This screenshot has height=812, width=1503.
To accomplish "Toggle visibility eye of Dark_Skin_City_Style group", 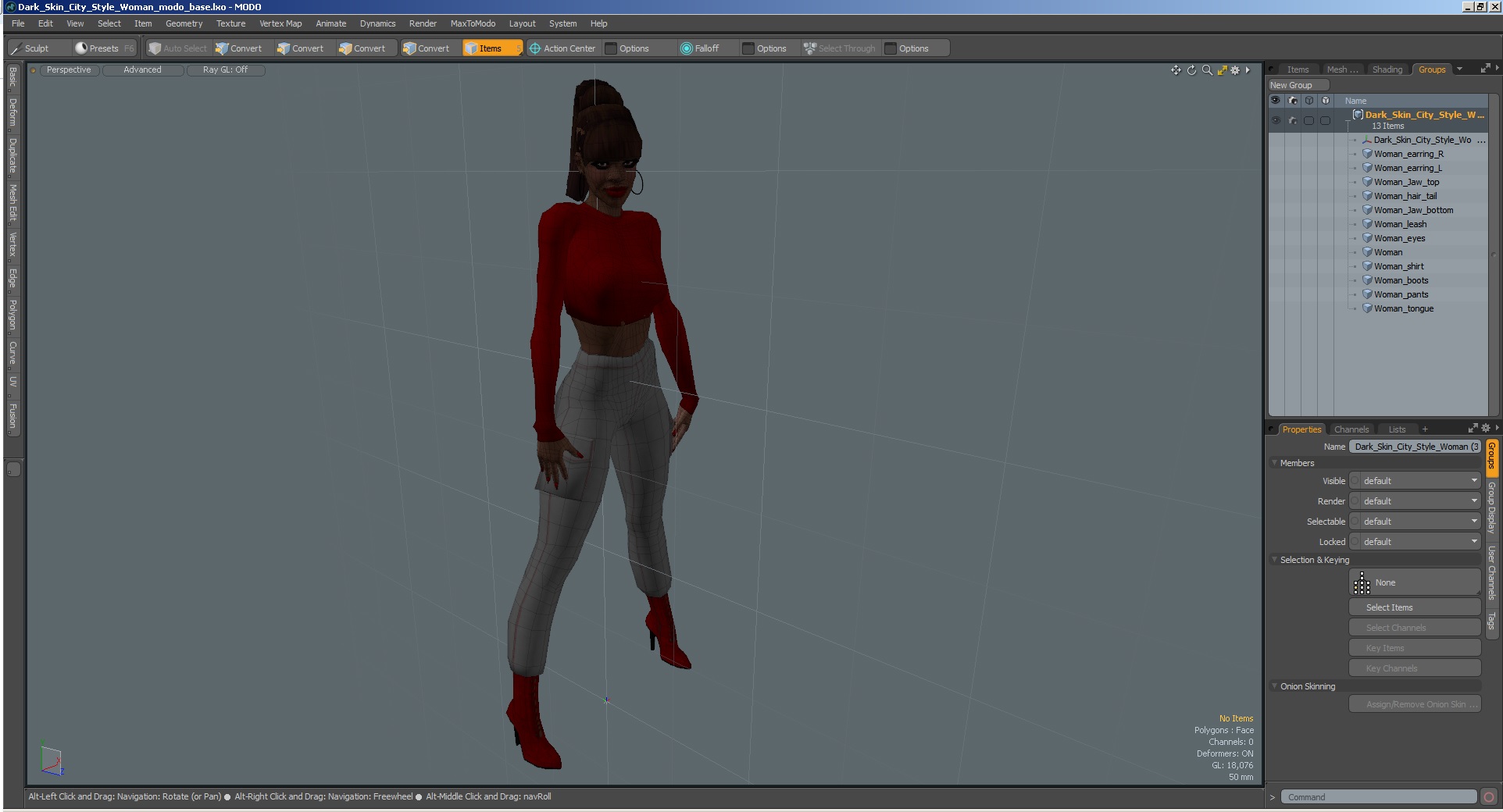I will tap(1276, 120).
